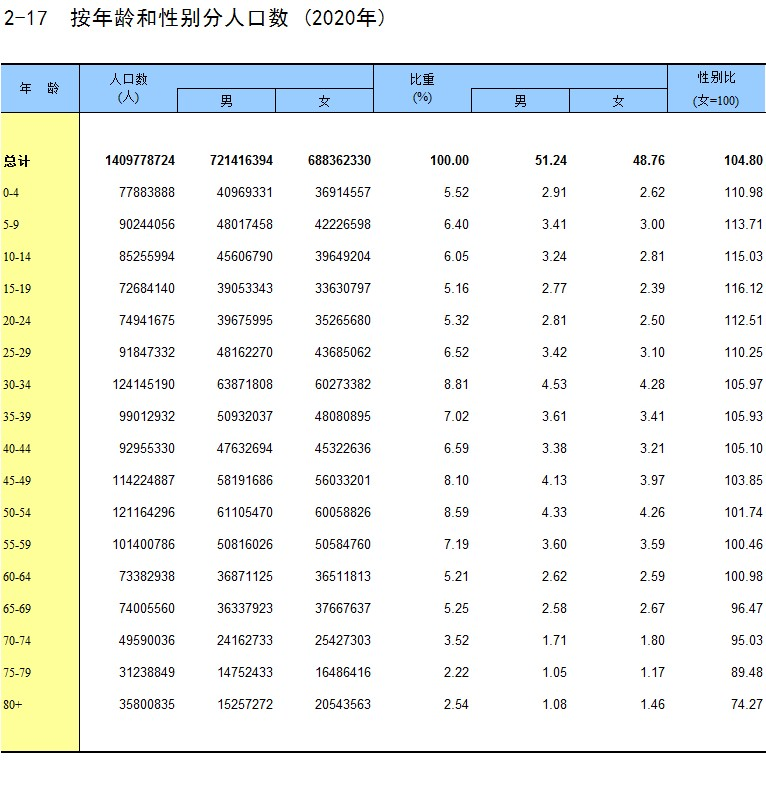Select the percentage cell 8.81
The height and width of the screenshot is (785, 766).
(x=455, y=385)
